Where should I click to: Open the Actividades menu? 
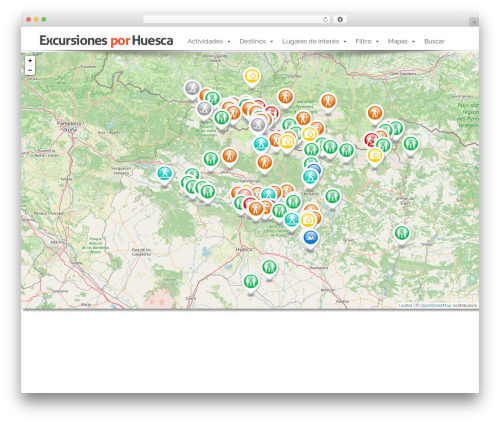205,41
